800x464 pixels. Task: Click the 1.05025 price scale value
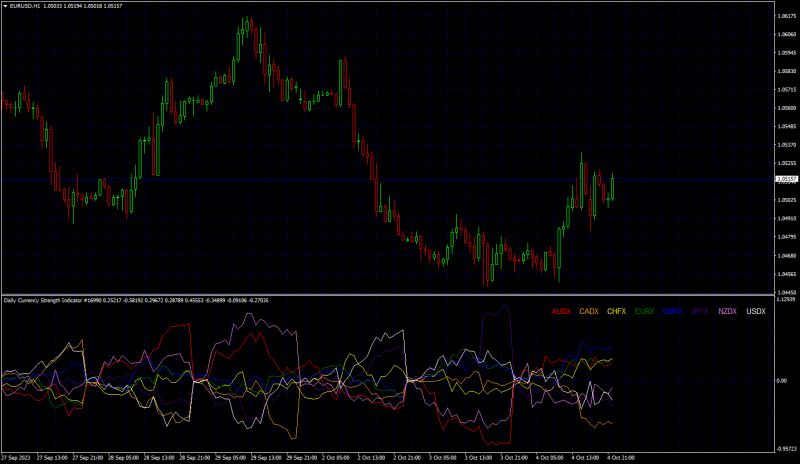pyautogui.click(x=787, y=200)
